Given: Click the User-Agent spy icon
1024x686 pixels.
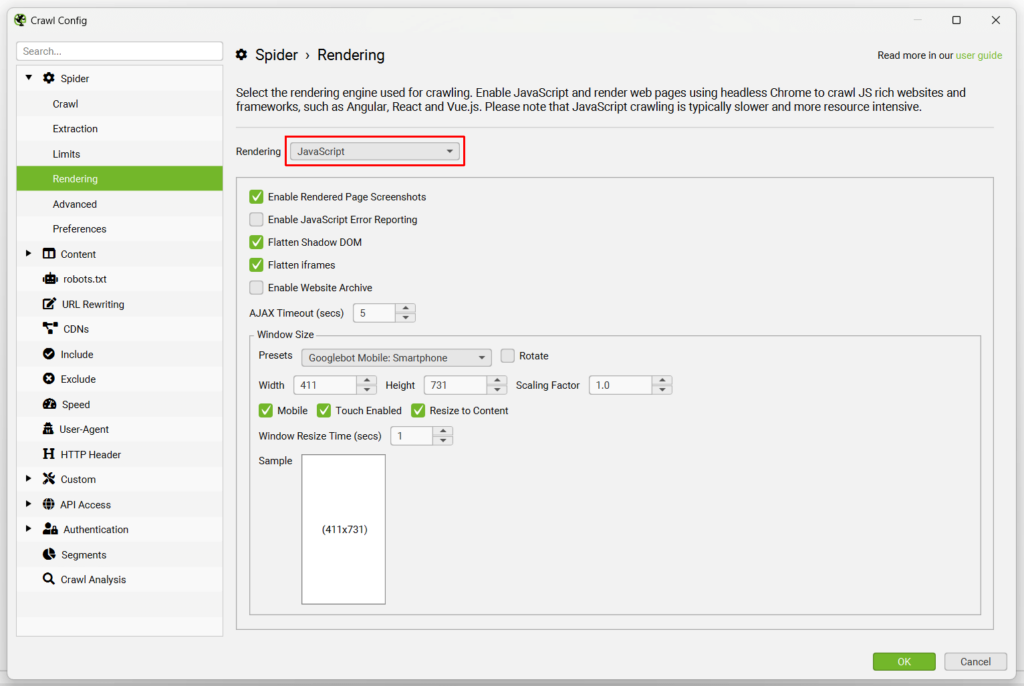Looking at the screenshot, I should pyautogui.click(x=49, y=429).
